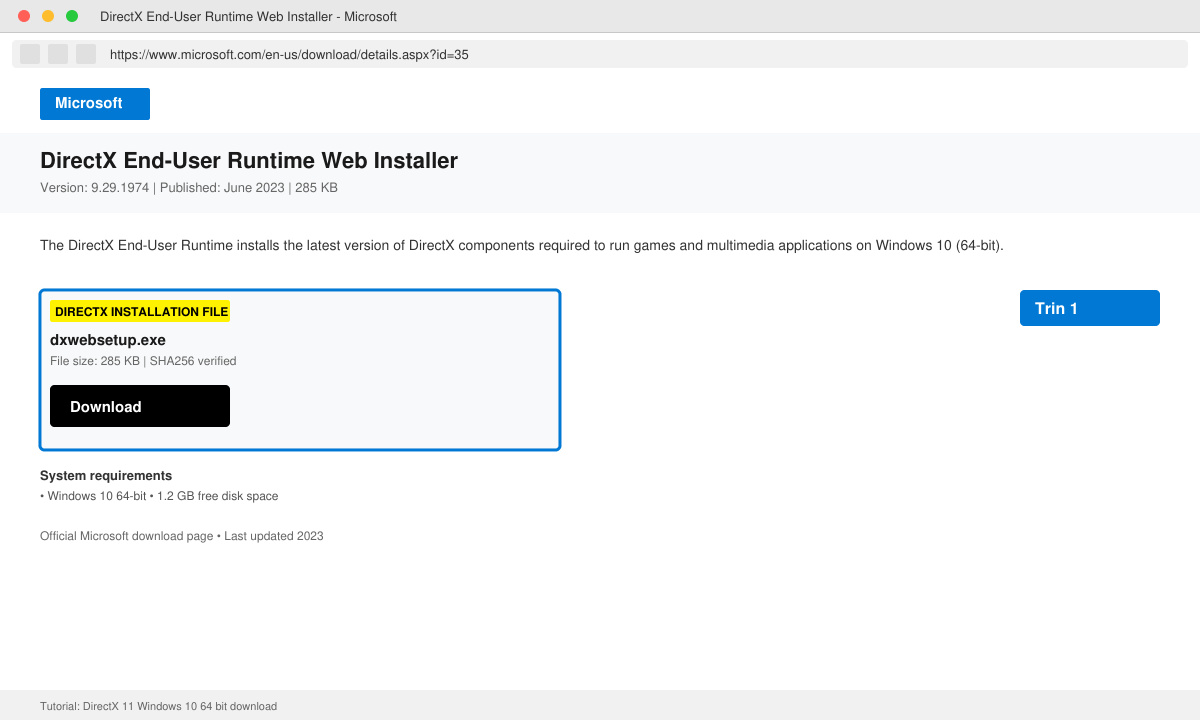Click the Windows 10 64-bit disk space line
Screen dimensions: 1200x720
[x=159, y=496]
